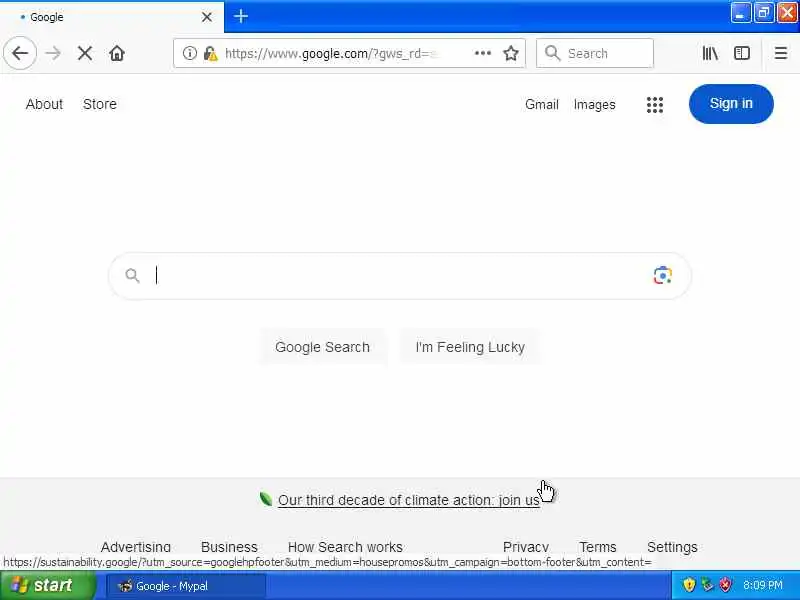Bookmark this page with the star

tap(511, 53)
